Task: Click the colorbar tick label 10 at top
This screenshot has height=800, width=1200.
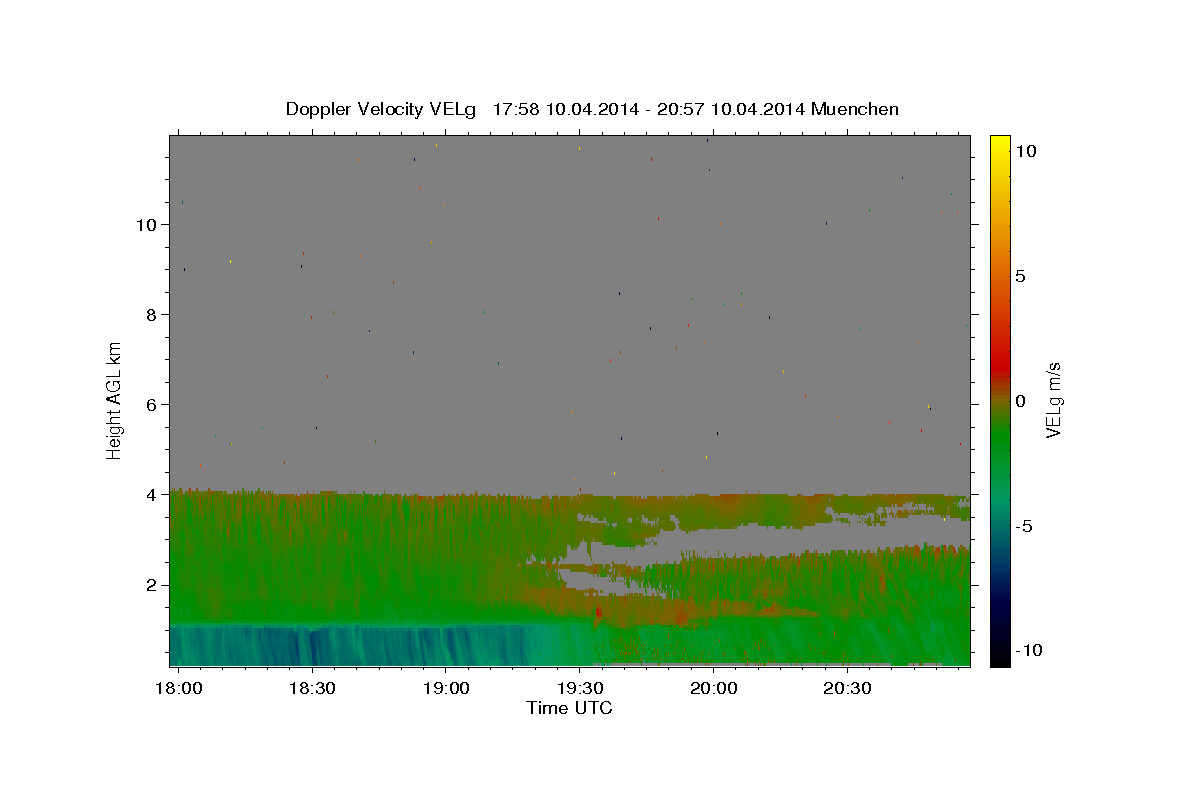Action: pos(1026,151)
